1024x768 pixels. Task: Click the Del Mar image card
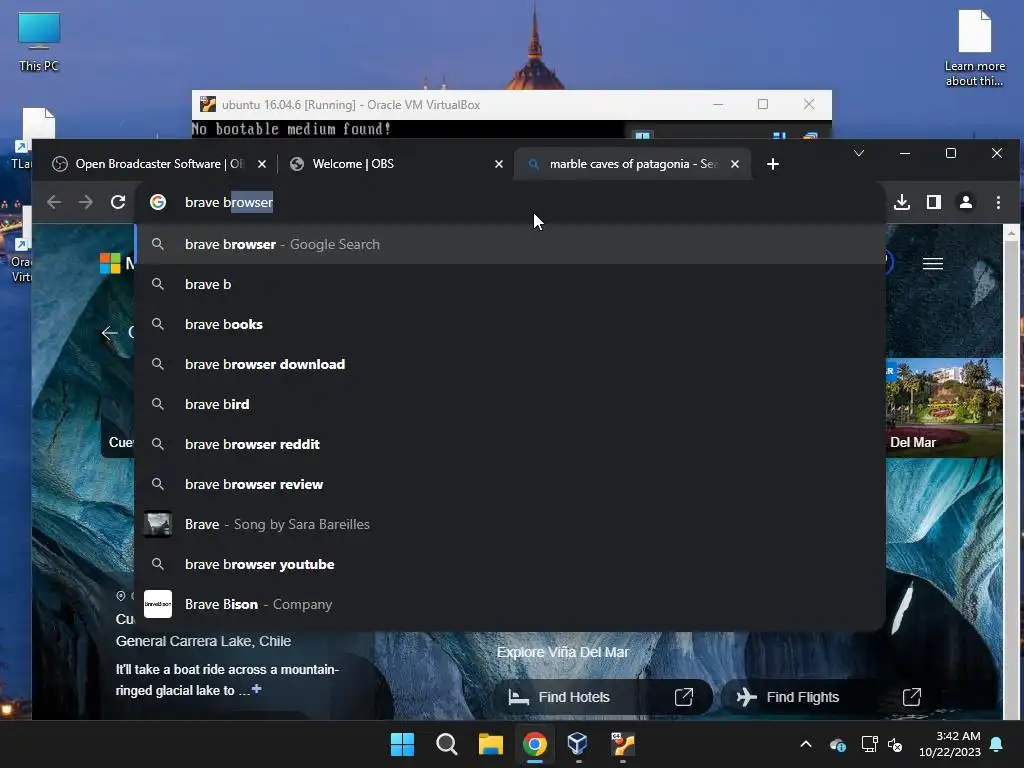tap(944, 406)
